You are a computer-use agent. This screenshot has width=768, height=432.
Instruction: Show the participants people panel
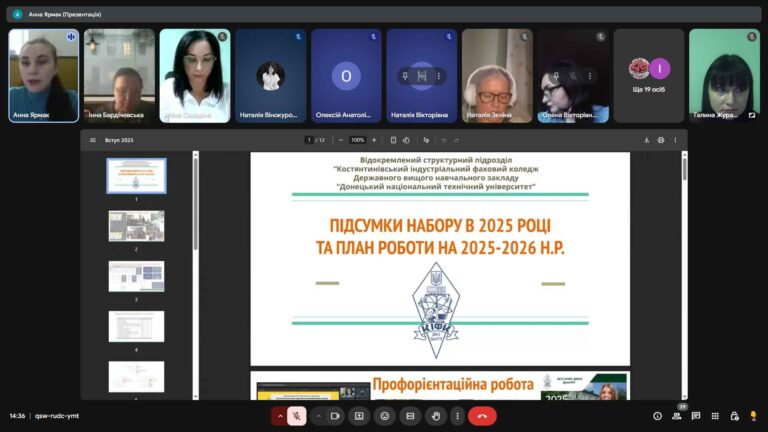tap(677, 416)
